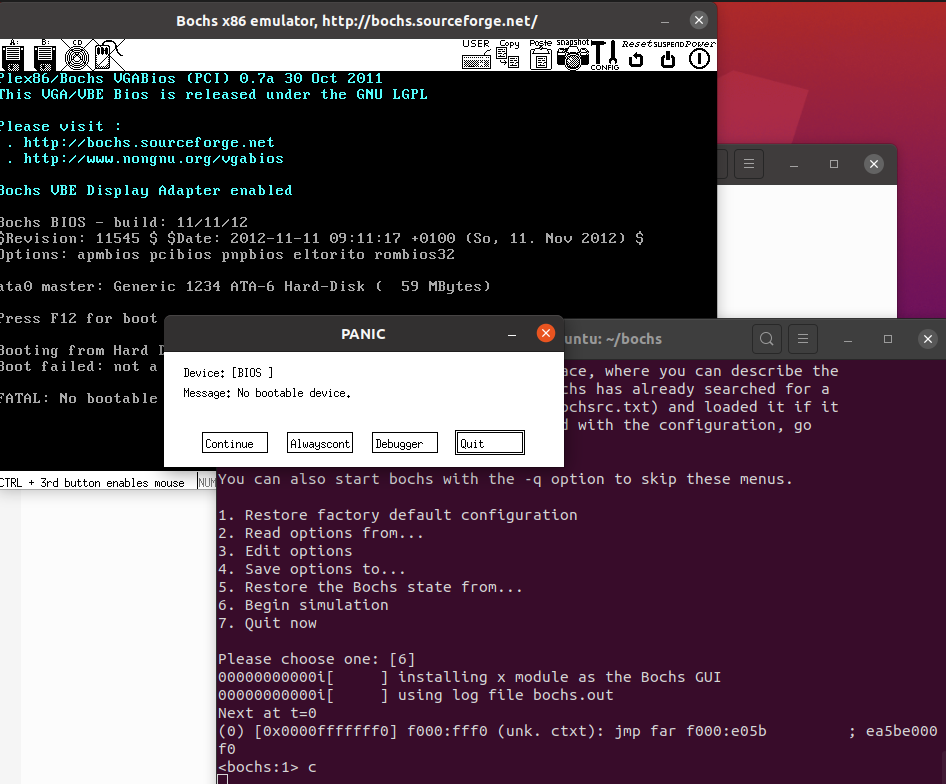
Task: Toggle the CD-ROM drive icon
Action: pos(77,56)
